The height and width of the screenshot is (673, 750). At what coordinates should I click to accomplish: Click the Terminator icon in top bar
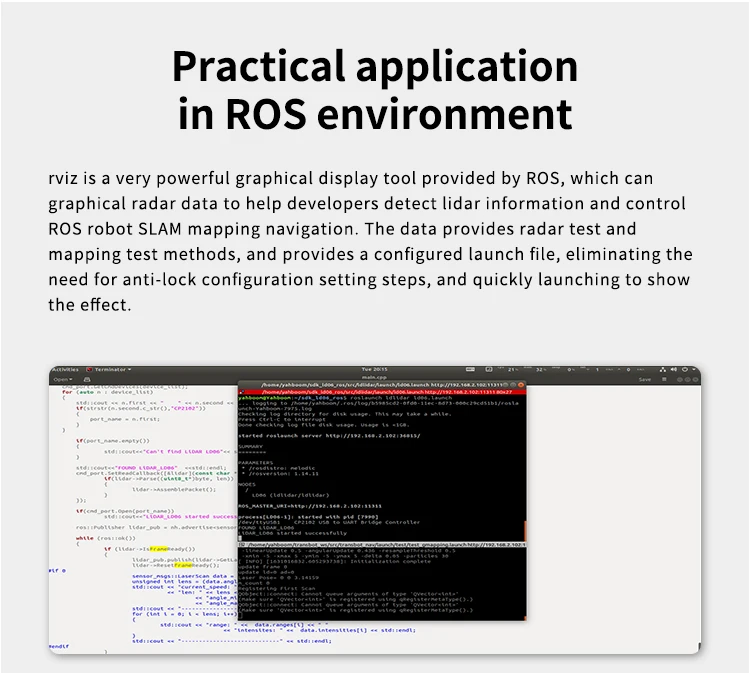tap(88, 369)
